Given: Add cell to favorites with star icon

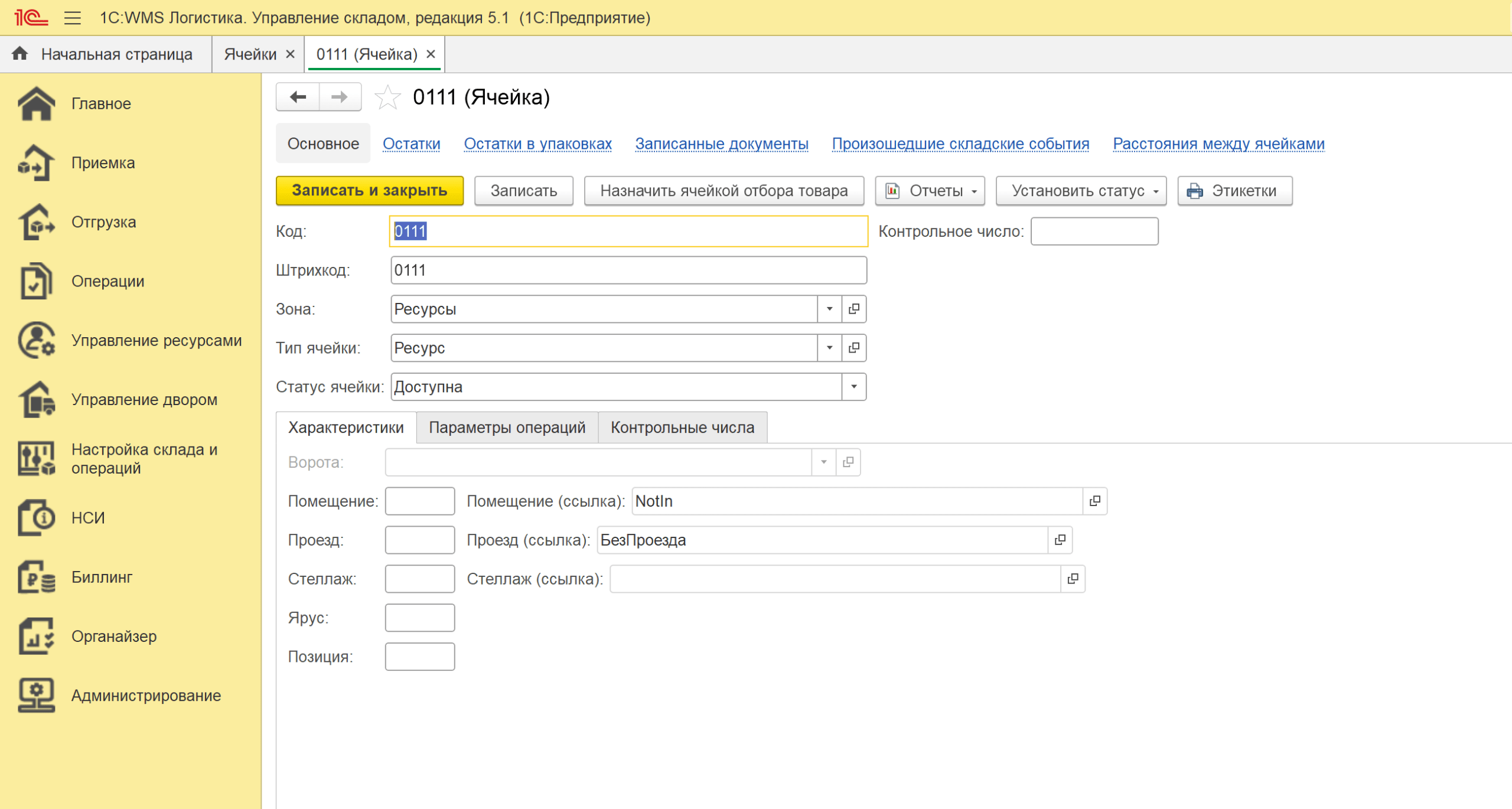Looking at the screenshot, I should point(387,97).
